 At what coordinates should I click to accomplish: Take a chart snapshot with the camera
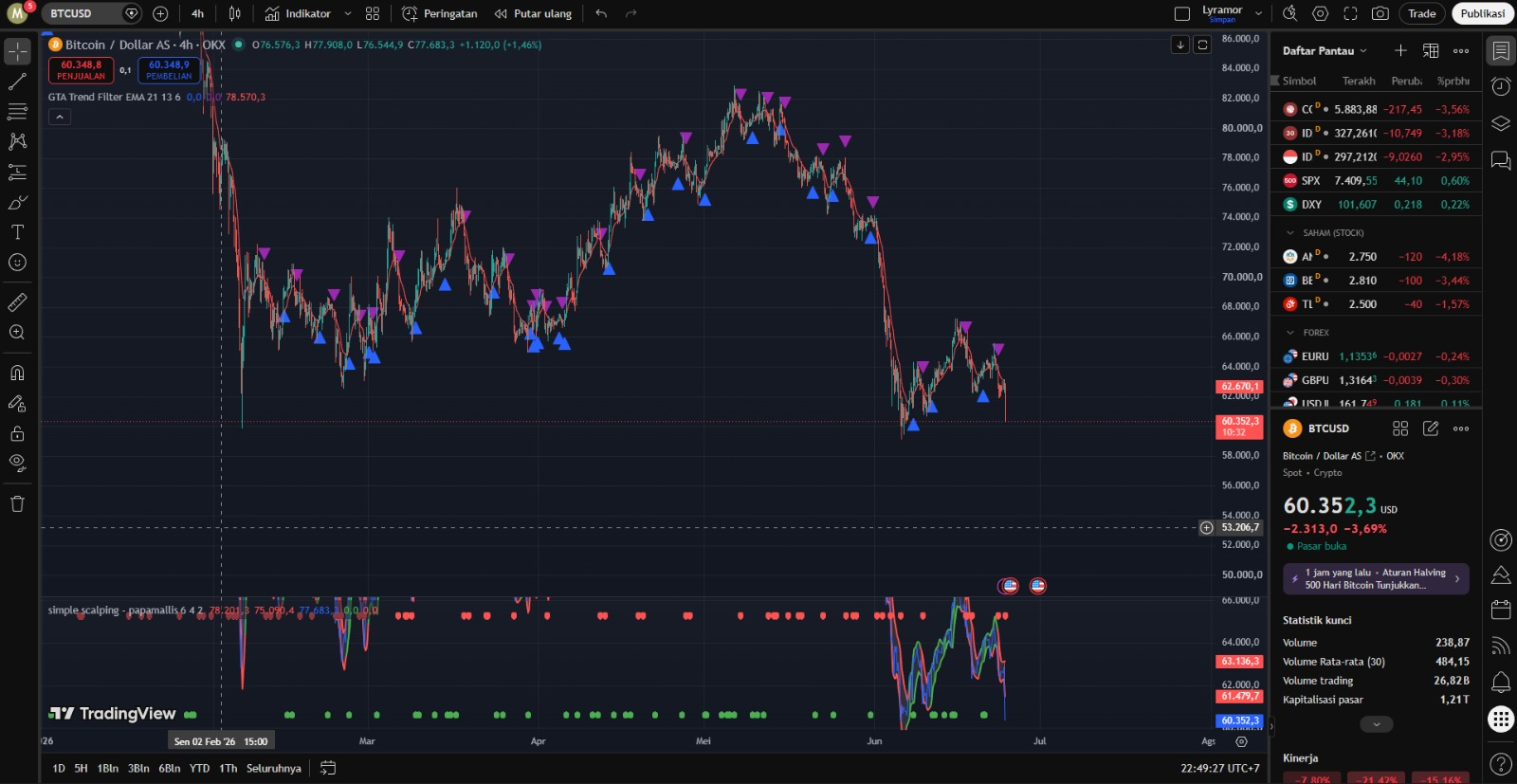click(1380, 13)
